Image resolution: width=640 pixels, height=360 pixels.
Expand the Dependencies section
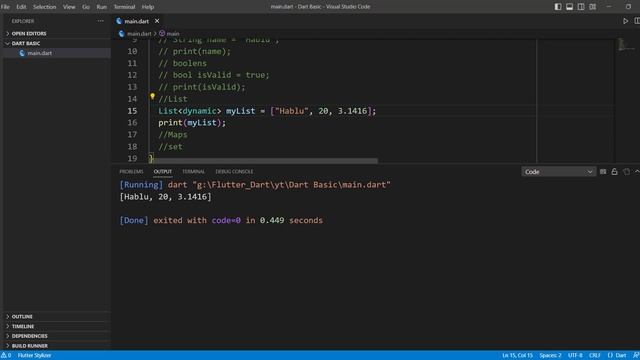57,336
